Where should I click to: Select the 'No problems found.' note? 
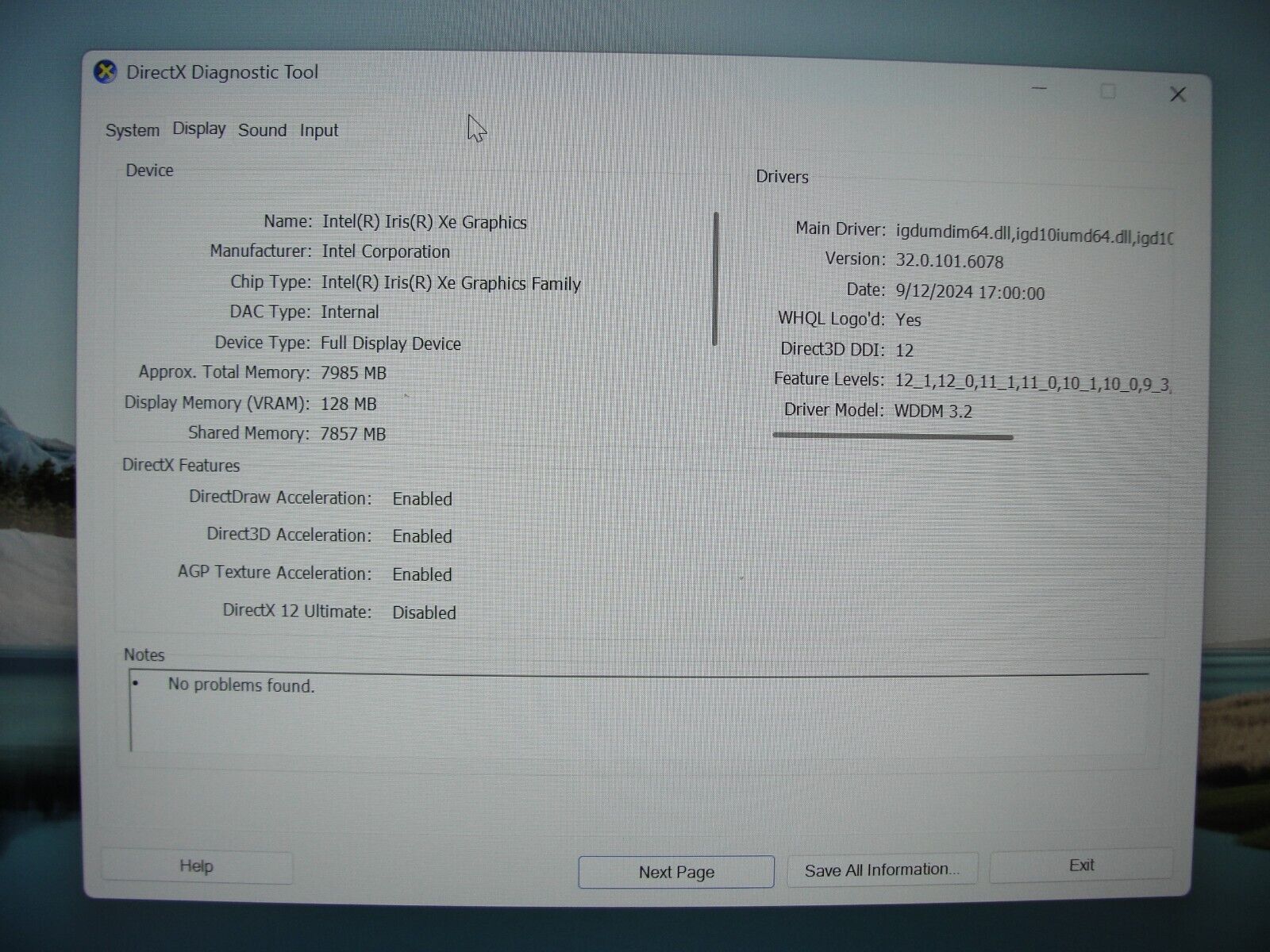tap(241, 685)
